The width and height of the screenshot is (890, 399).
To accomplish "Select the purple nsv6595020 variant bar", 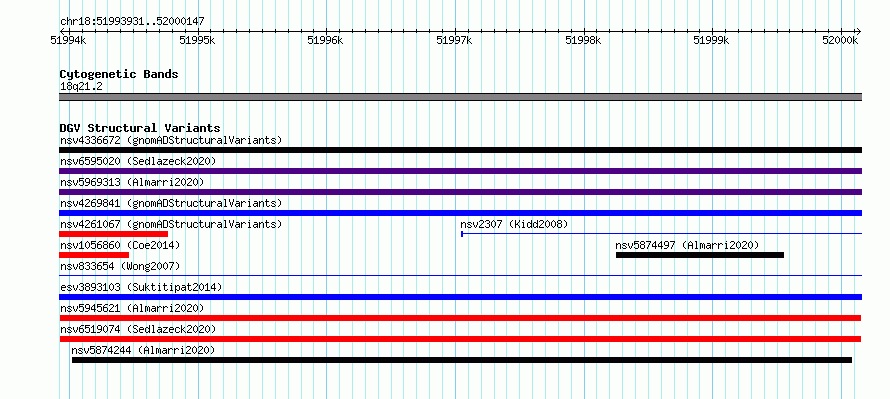I will tap(460, 171).
